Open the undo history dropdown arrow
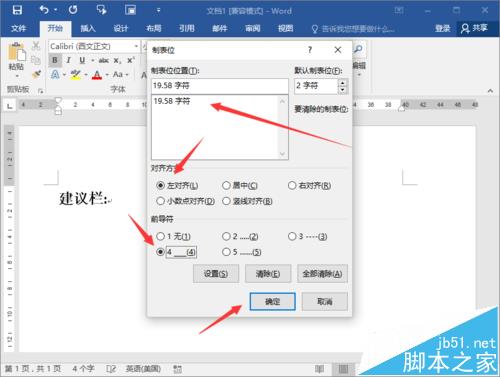 (55, 10)
